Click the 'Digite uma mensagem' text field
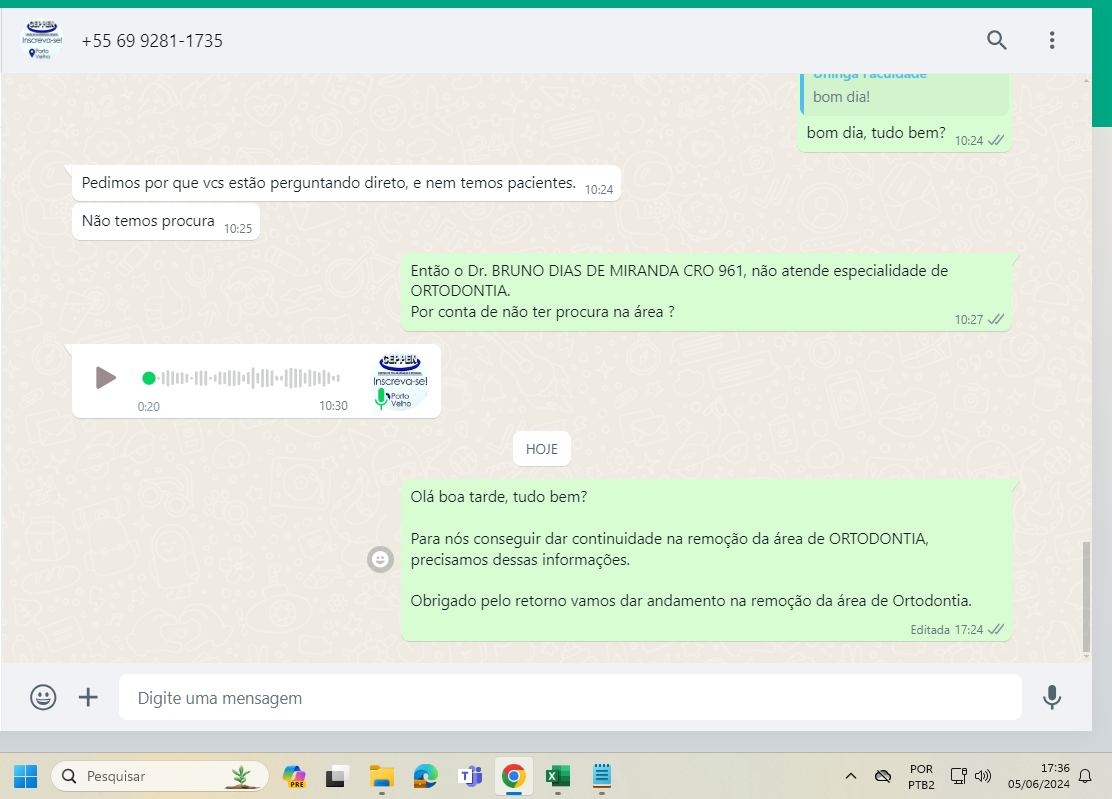Image resolution: width=1112 pixels, height=799 pixels. click(x=570, y=697)
